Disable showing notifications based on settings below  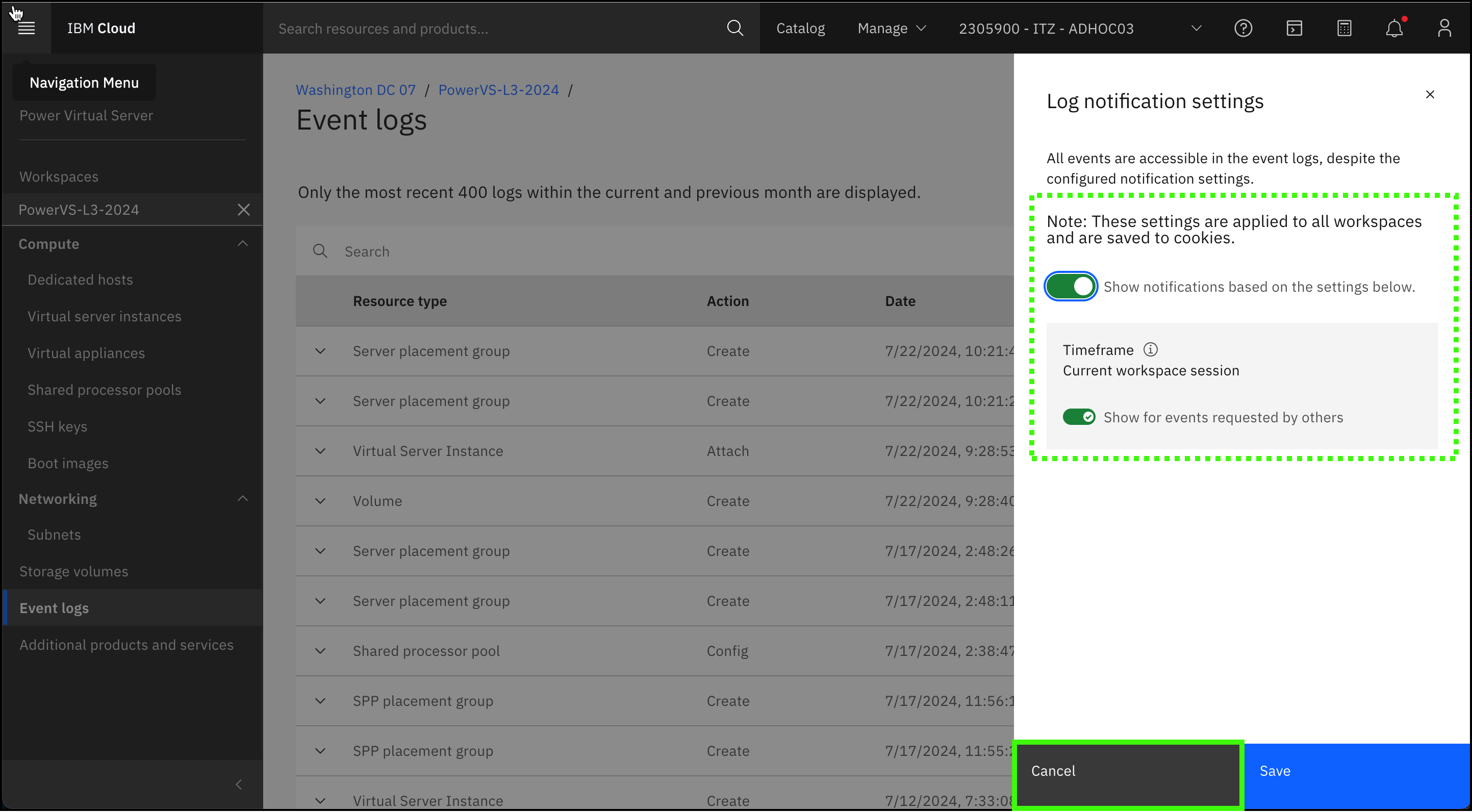pos(1070,286)
